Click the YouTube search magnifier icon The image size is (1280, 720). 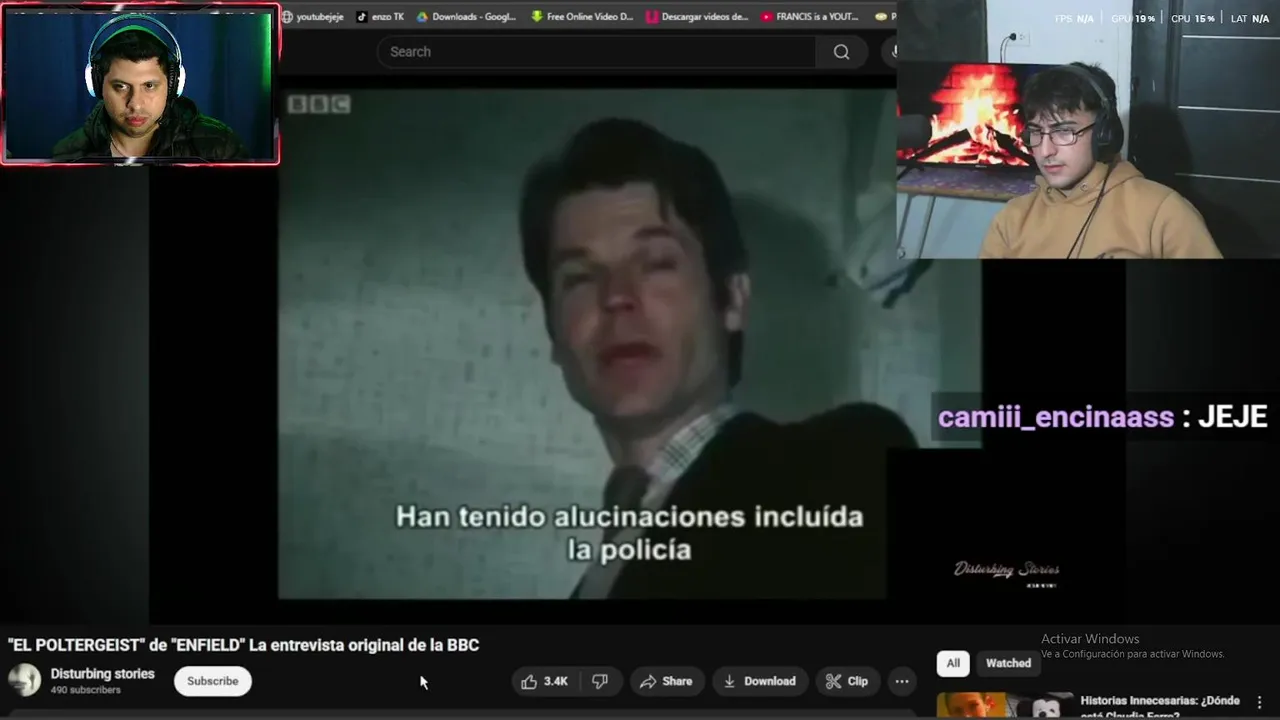tap(841, 52)
